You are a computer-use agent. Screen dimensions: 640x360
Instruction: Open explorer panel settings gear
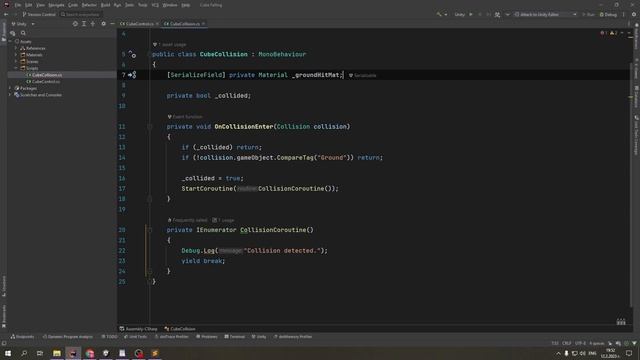(103, 24)
